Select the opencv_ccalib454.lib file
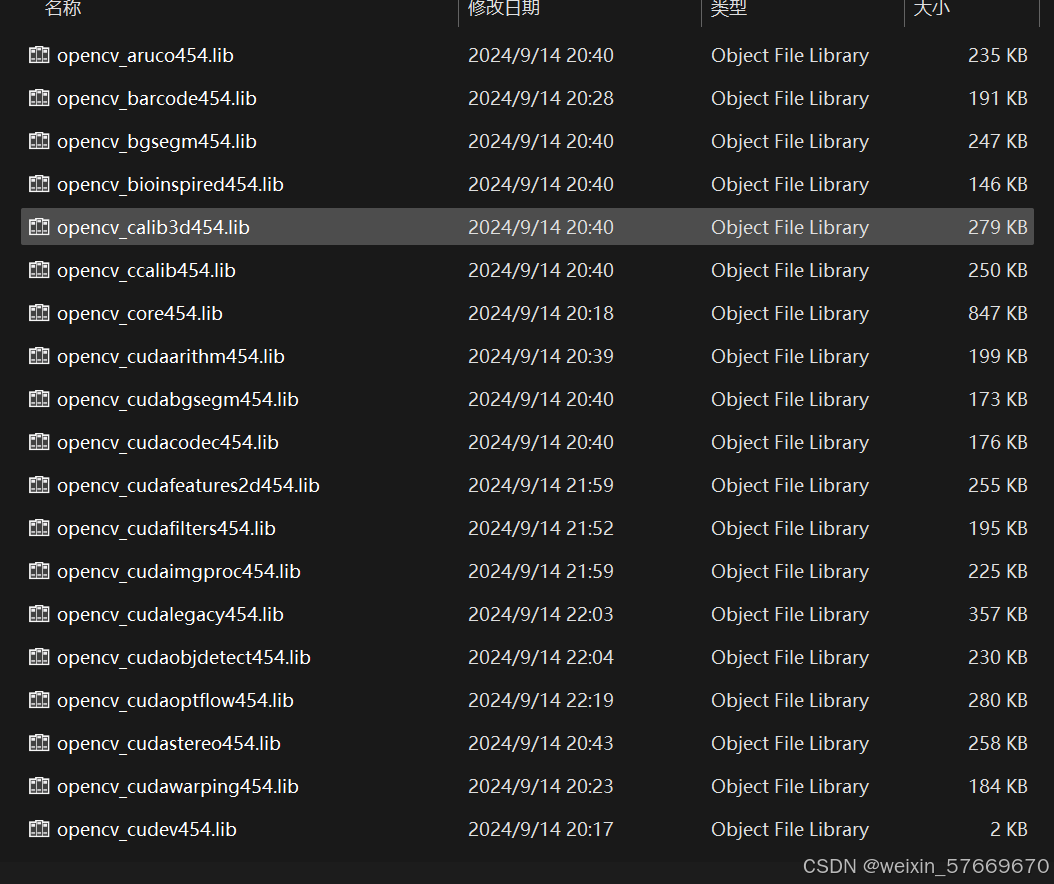 147,270
